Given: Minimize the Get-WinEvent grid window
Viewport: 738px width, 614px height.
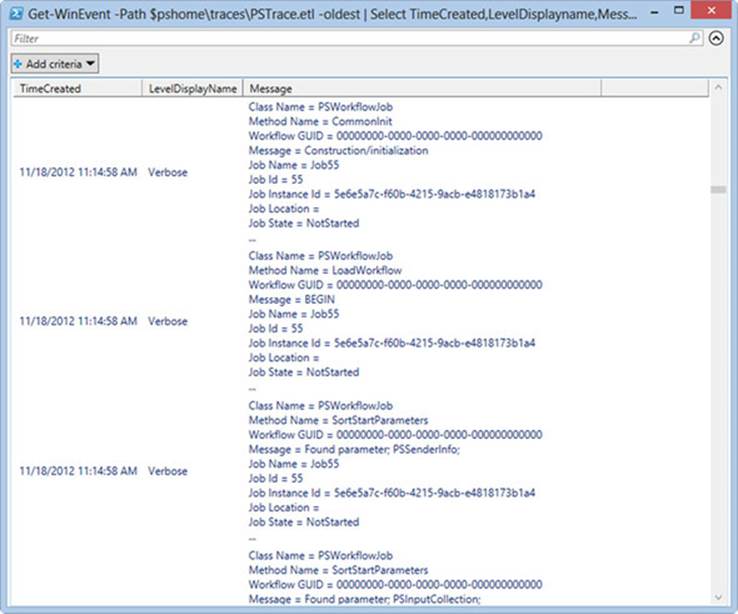Looking at the screenshot, I should [x=654, y=13].
